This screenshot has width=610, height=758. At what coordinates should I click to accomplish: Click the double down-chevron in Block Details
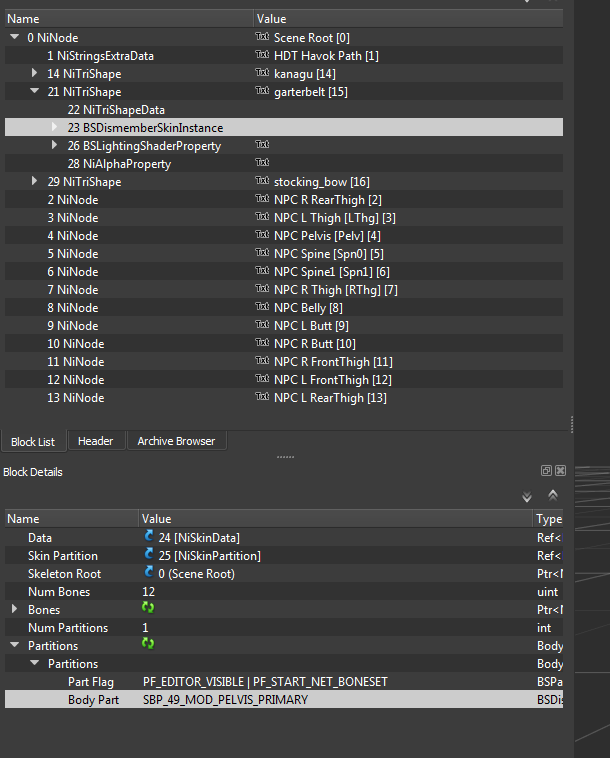click(527, 496)
